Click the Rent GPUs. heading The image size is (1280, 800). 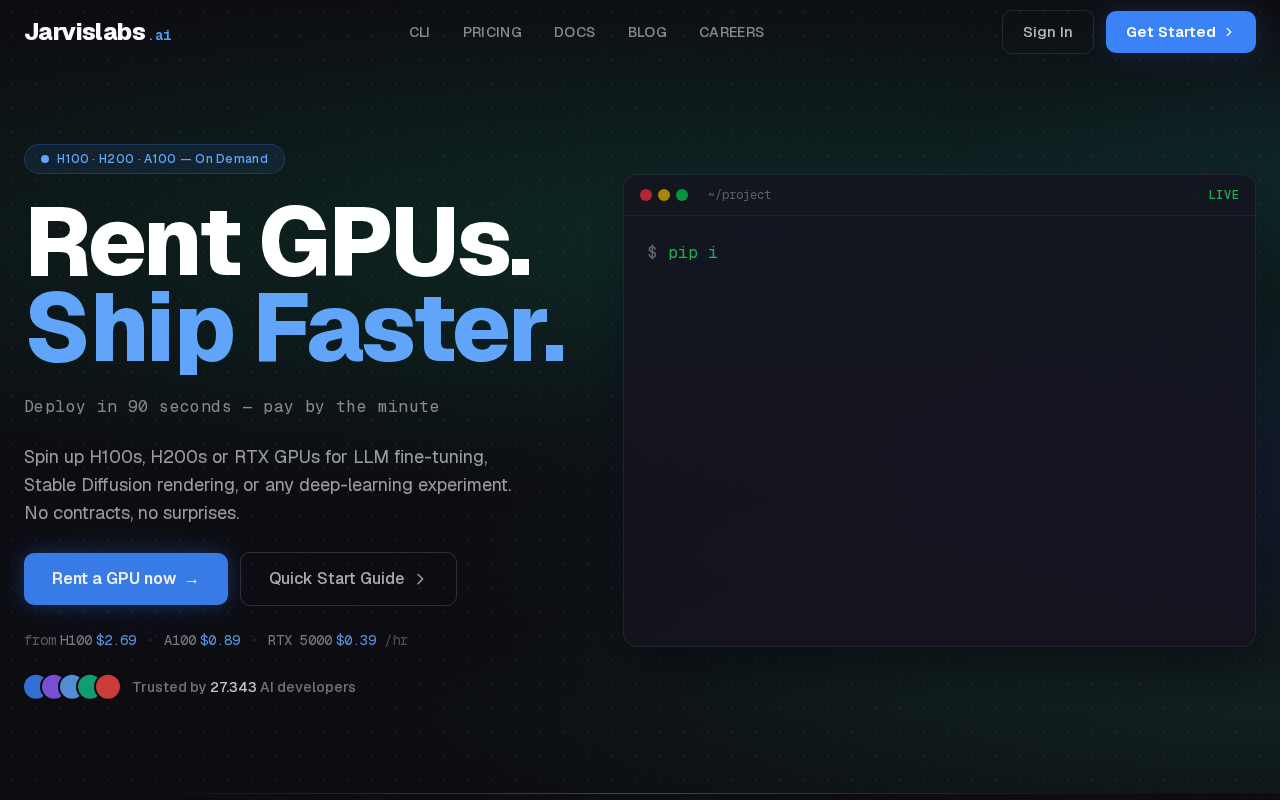pyautogui.click(x=278, y=242)
